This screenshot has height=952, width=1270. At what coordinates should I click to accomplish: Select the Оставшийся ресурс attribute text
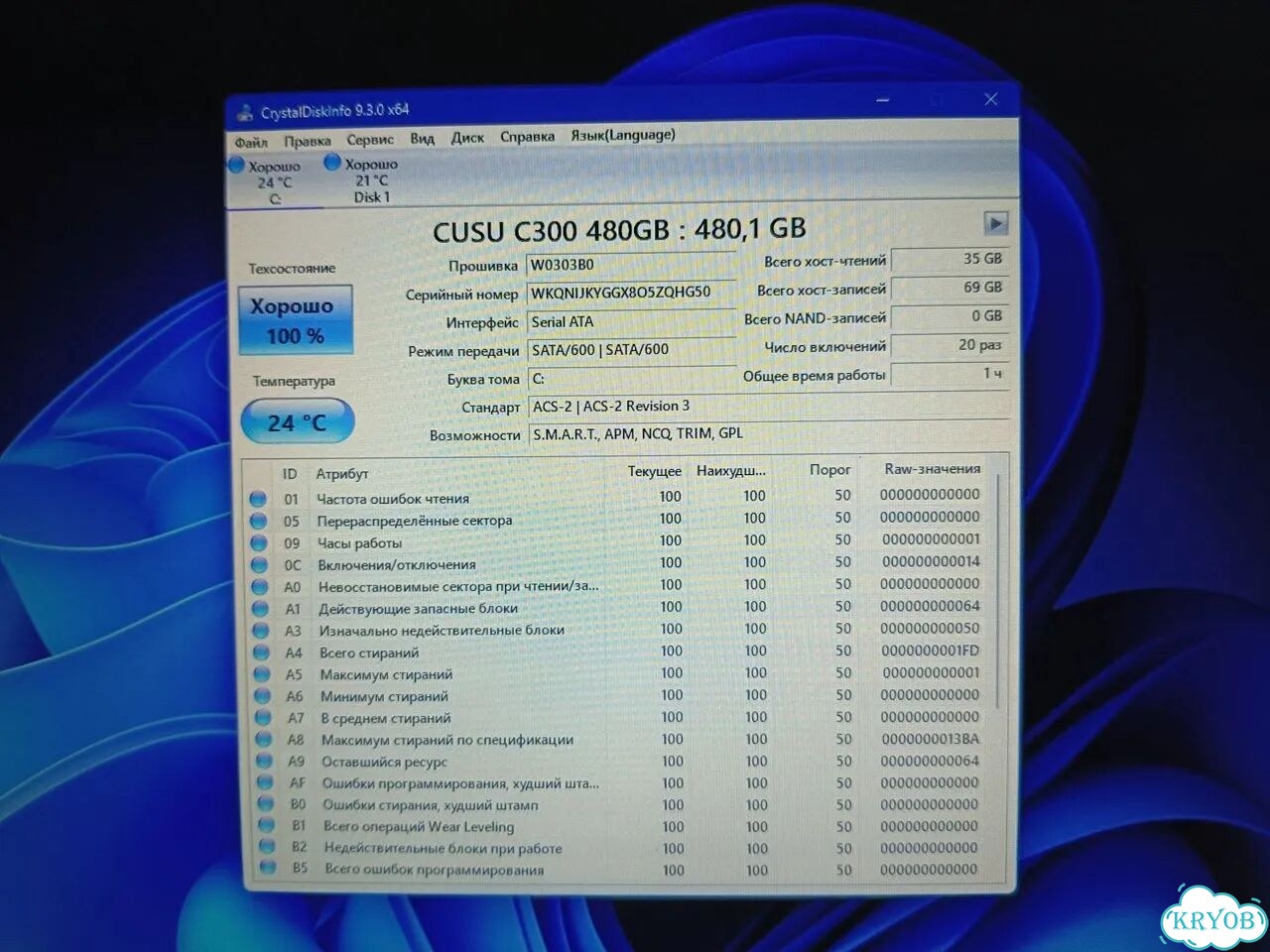tap(385, 762)
